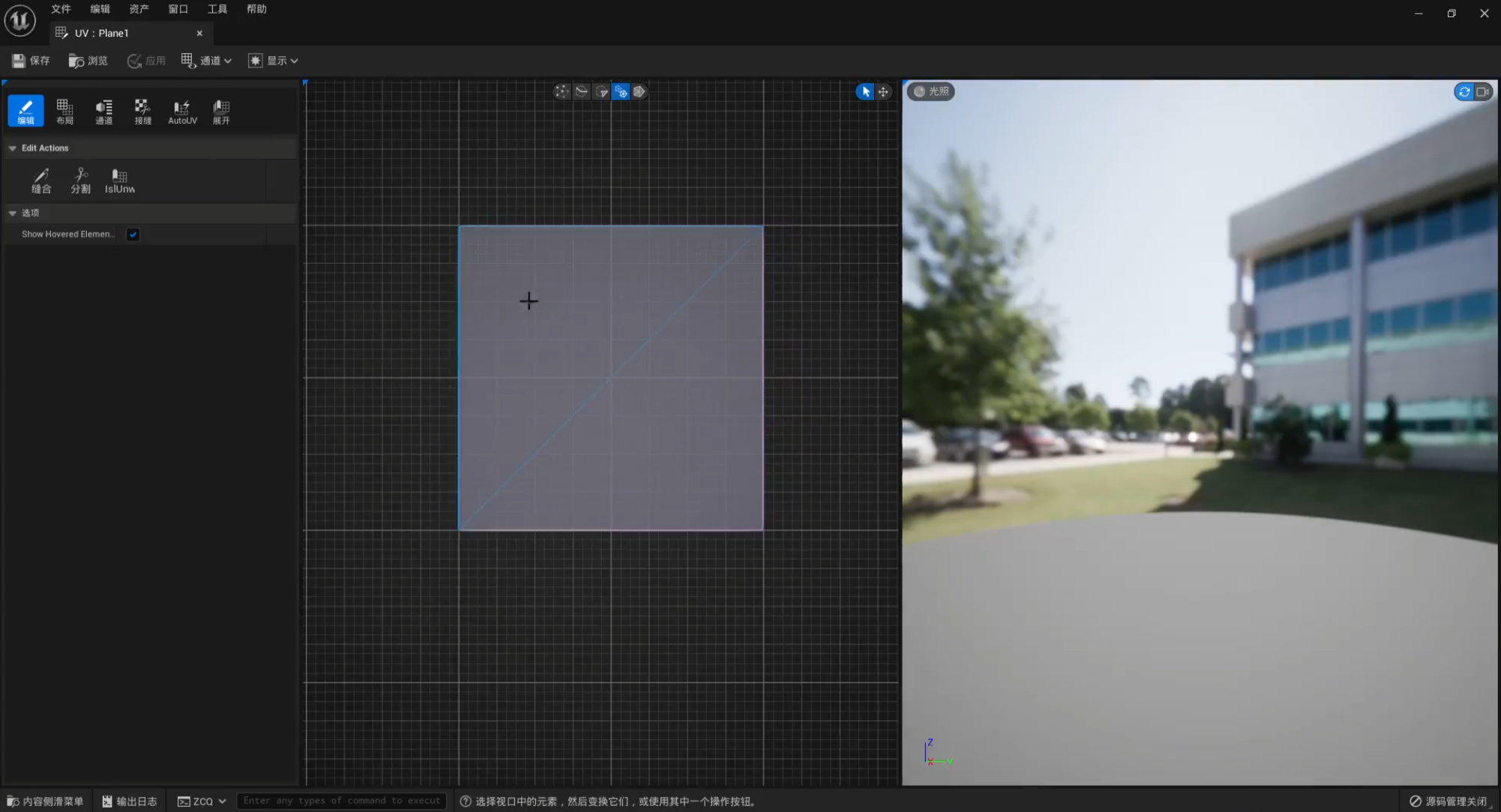Open the 布局 layout tool
The image size is (1501, 812).
coord(64,111)
